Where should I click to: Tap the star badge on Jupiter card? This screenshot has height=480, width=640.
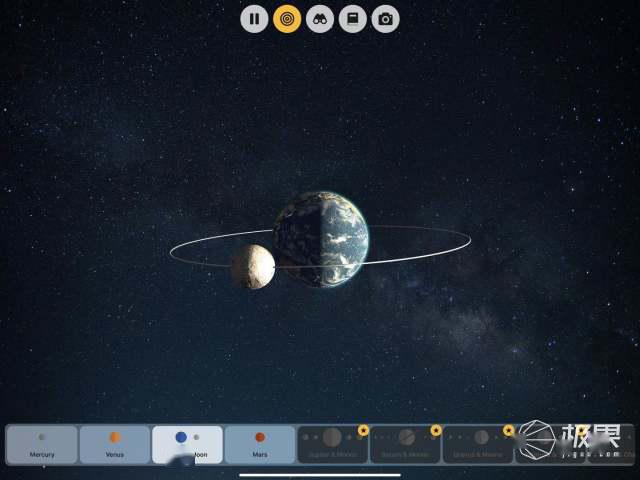(363, 430)
